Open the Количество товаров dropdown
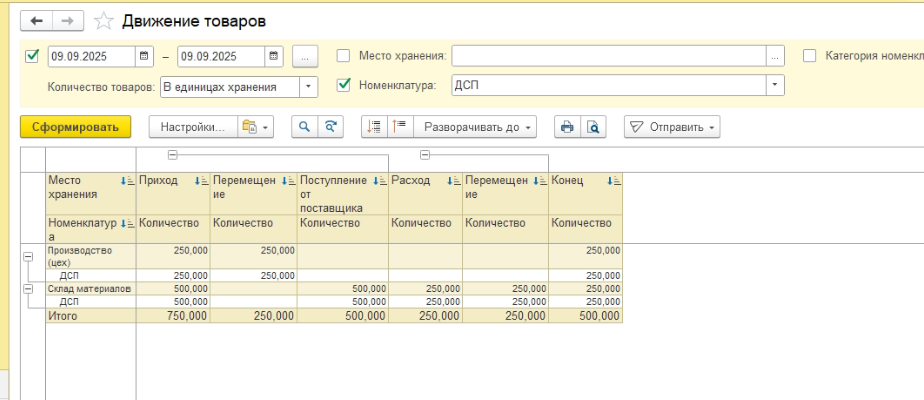This screenshot has width=924, height=400. click(308, 87)
